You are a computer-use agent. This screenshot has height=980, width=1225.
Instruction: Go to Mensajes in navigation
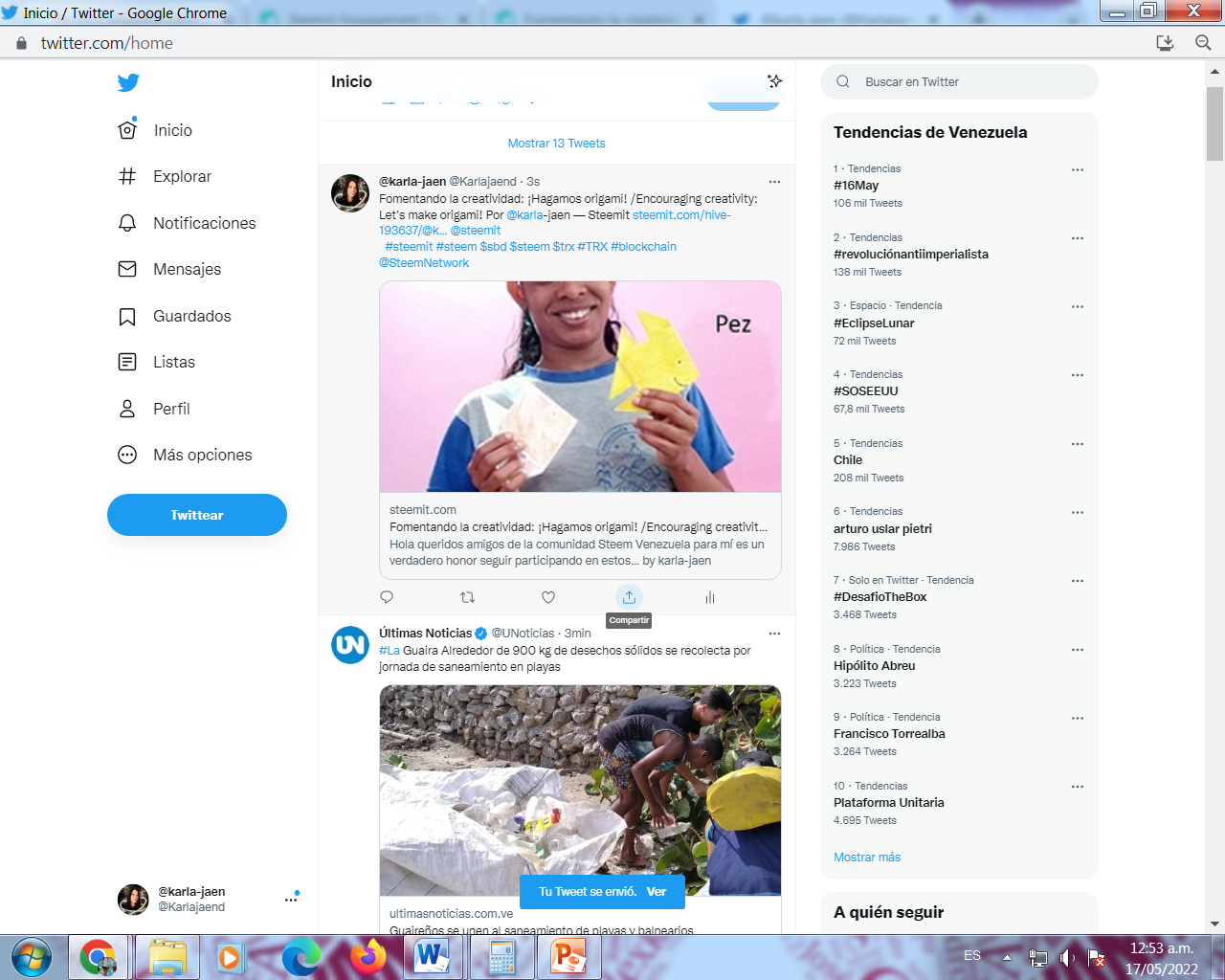click(x=188, y=269)
